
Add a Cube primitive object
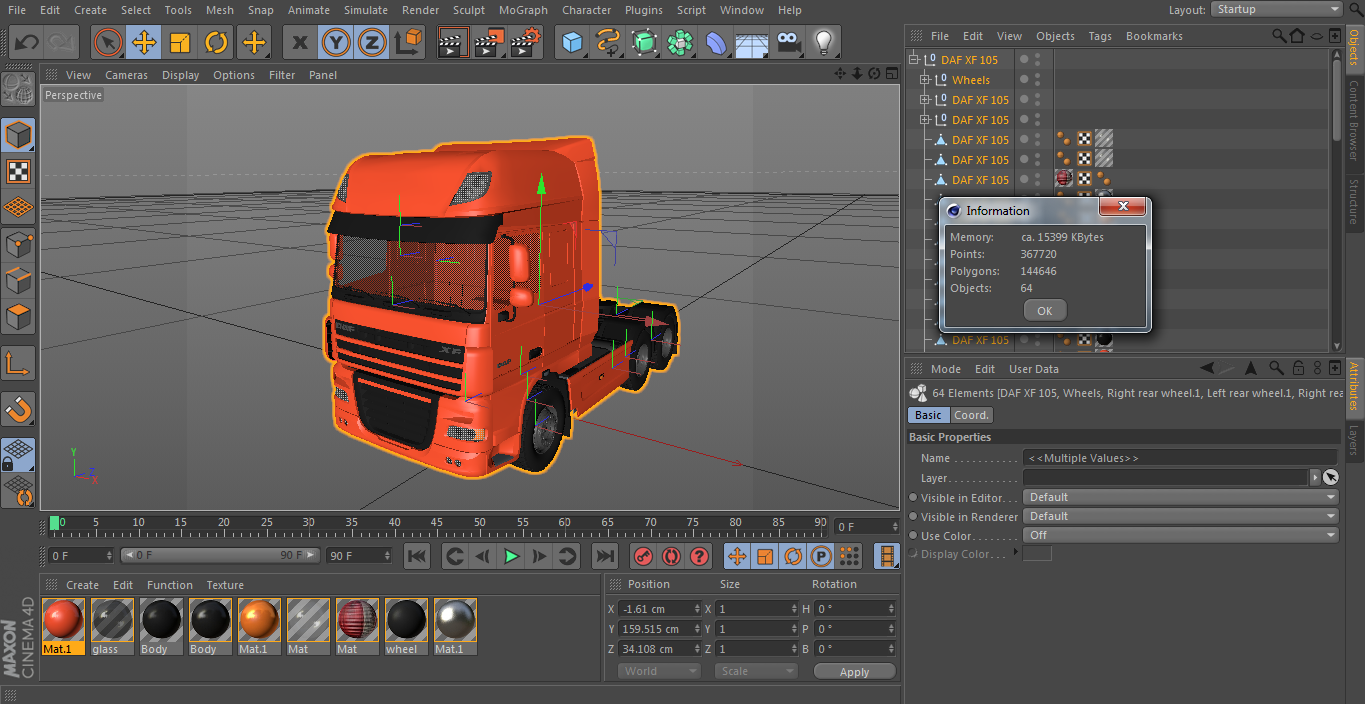coord(572,42)
